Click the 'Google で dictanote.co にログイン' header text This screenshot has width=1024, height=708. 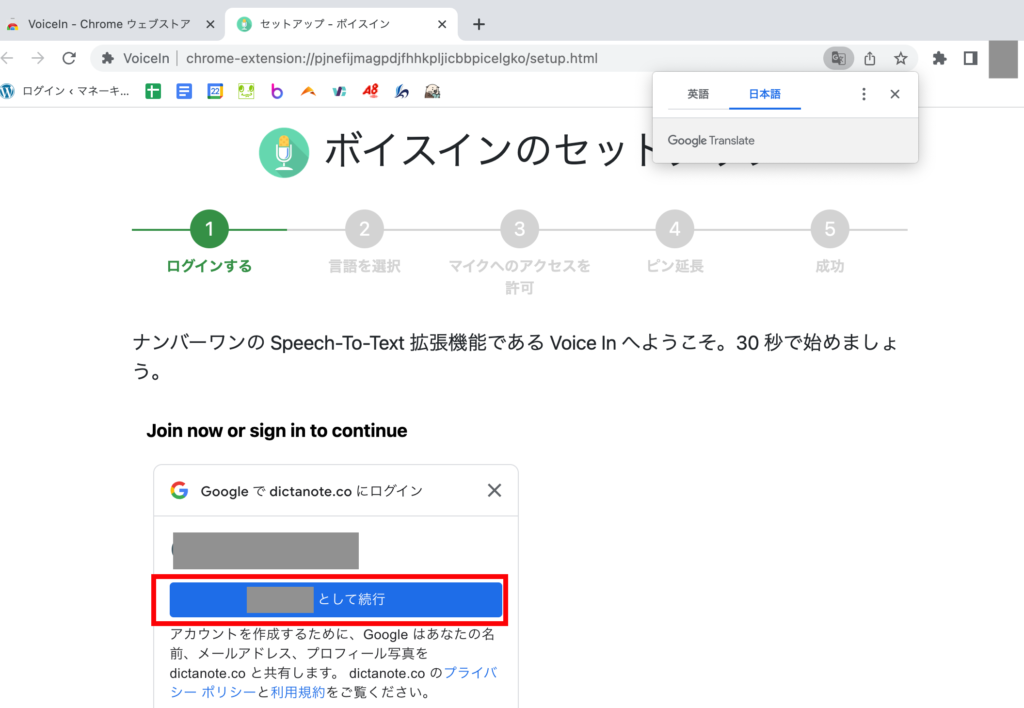(312, 491)
